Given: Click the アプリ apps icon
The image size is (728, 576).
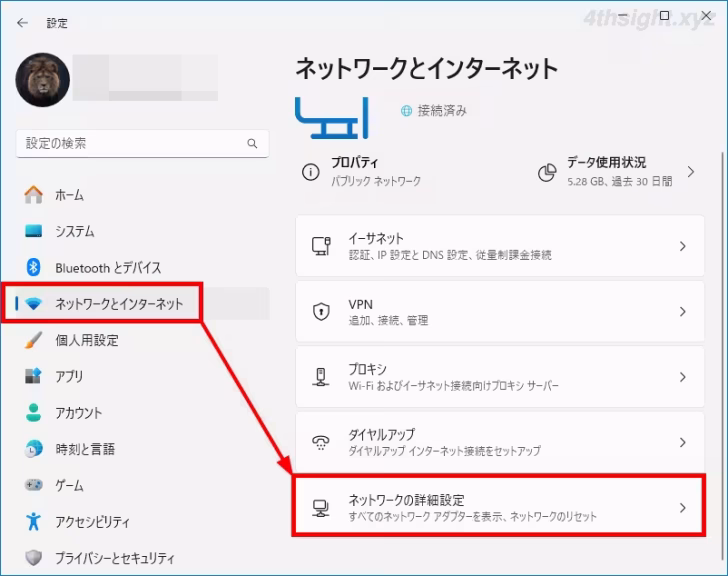Looking at the screenshot, I should [33, 376].
